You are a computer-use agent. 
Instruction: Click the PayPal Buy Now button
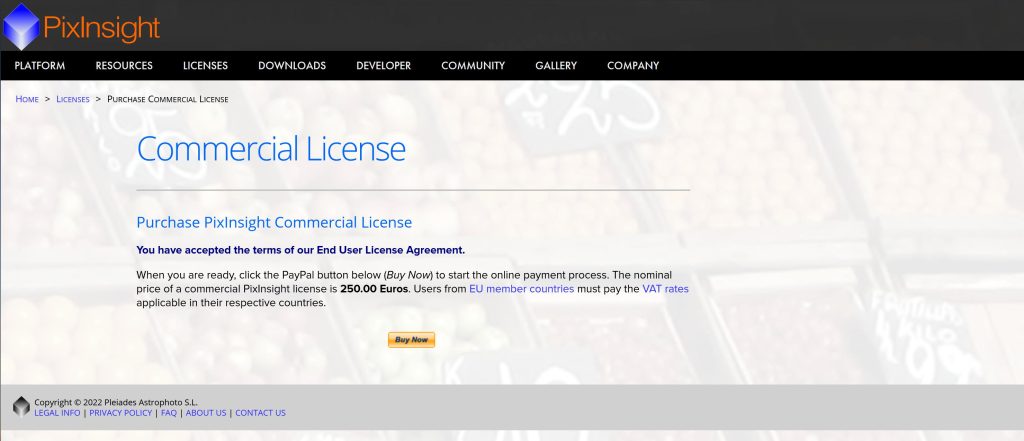(x=411, y=340)
